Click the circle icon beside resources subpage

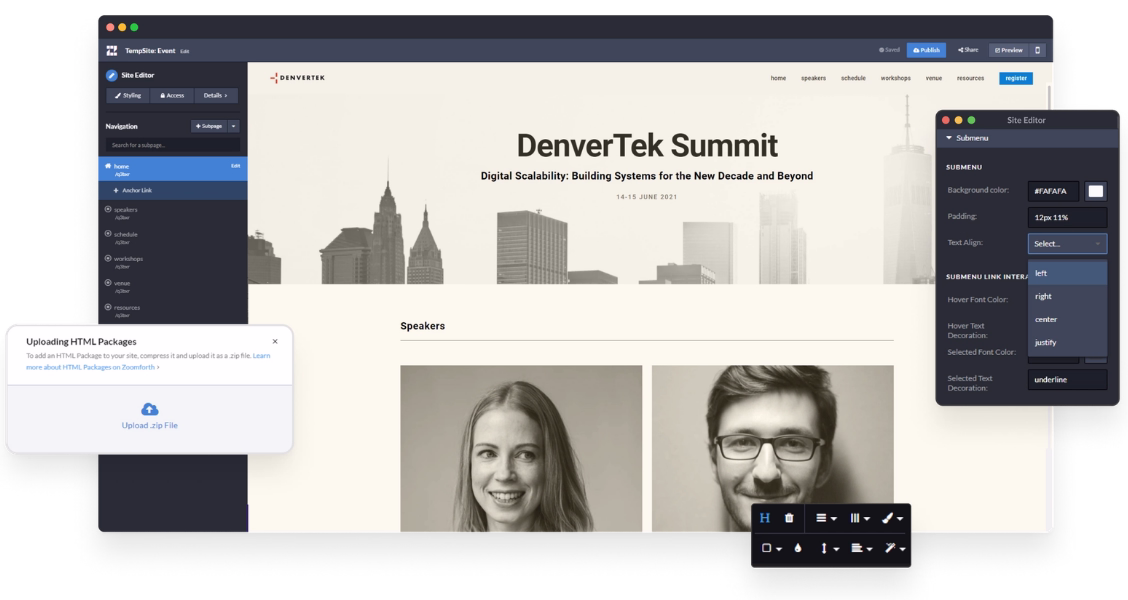[x=108, y=307]
